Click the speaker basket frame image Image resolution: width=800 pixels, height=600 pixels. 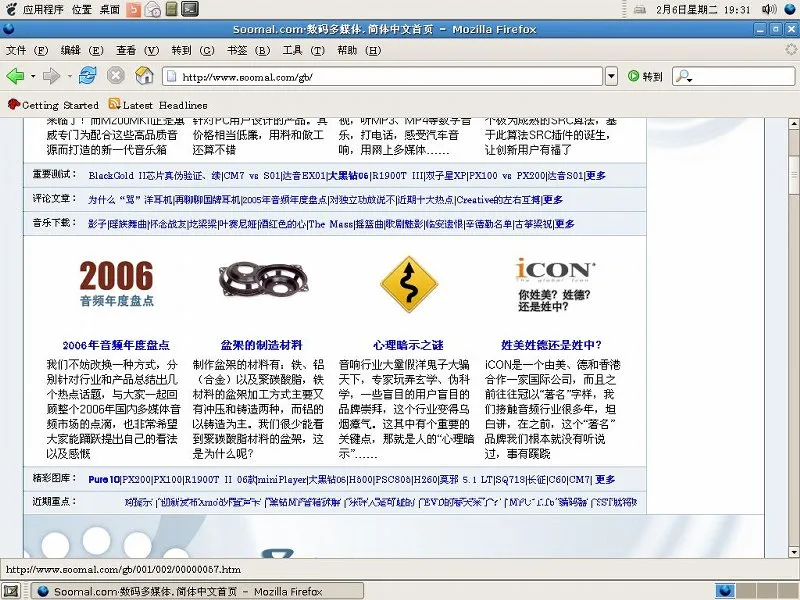pos(263,279)
